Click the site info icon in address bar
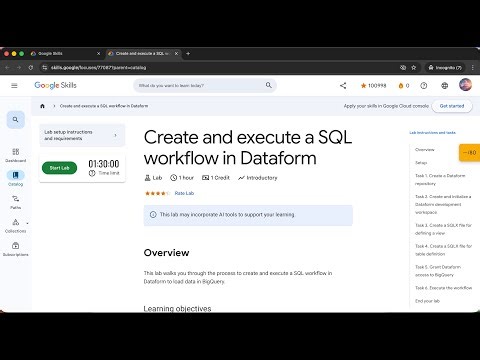 [44, 67]
